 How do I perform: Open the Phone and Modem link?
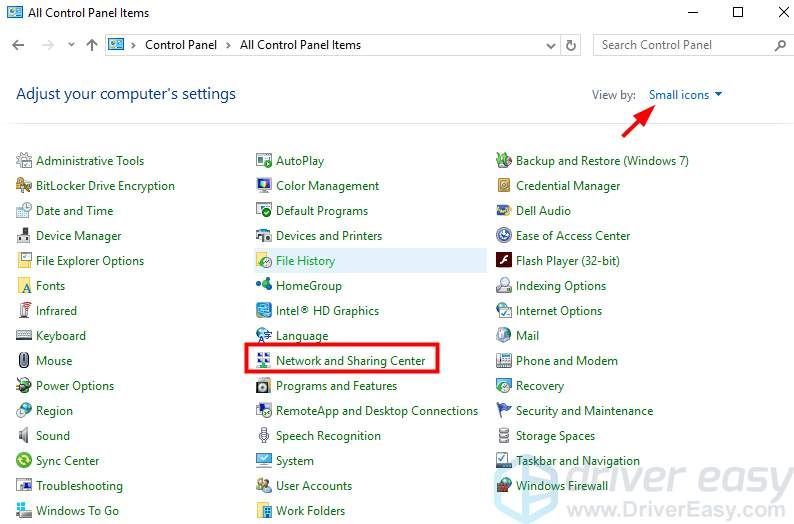[567, 360]
